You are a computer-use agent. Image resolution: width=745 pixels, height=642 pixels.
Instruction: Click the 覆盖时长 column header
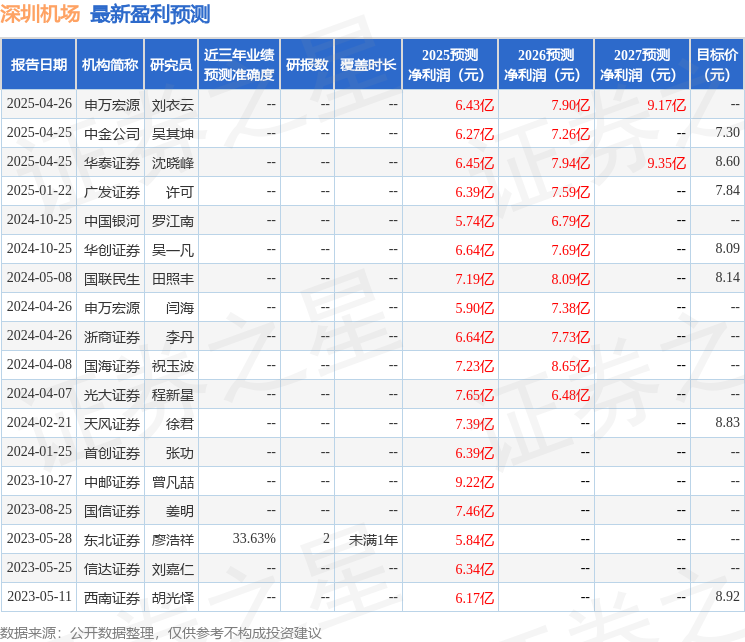[368, 65]
